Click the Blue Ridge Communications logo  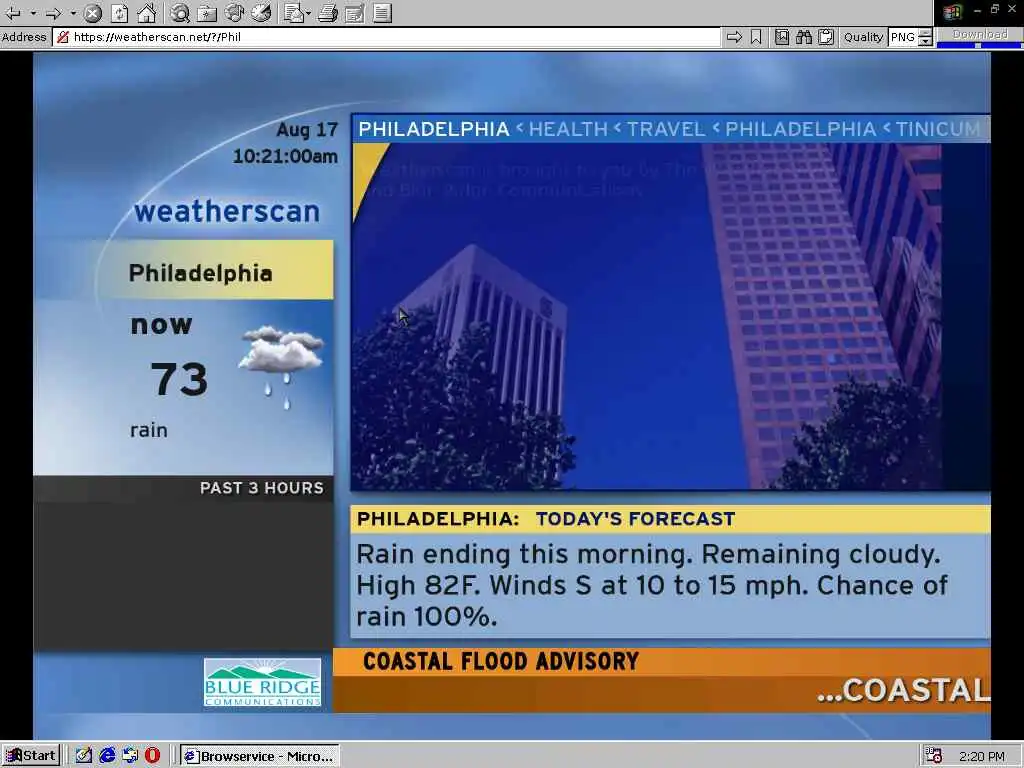pos(263,682)
